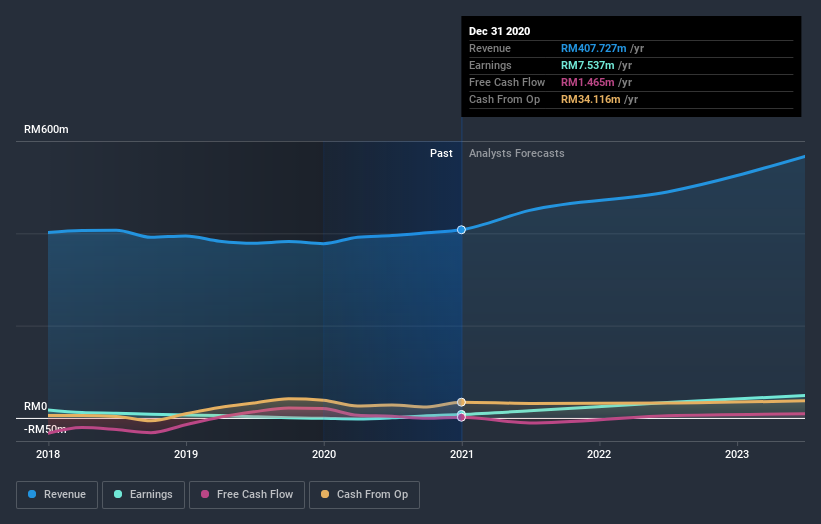821x524 pixels.
Task: Toggle the Free Cash Flow legend button
Action: (247, 495)
